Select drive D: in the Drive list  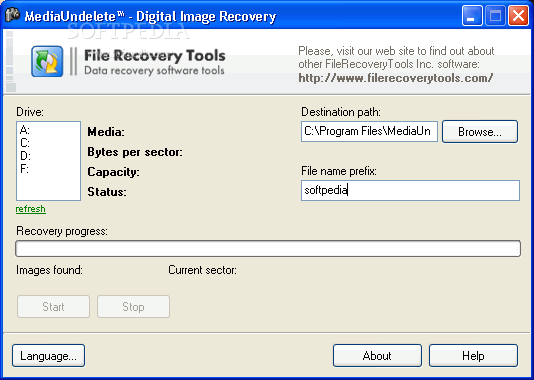click(25, 156)
